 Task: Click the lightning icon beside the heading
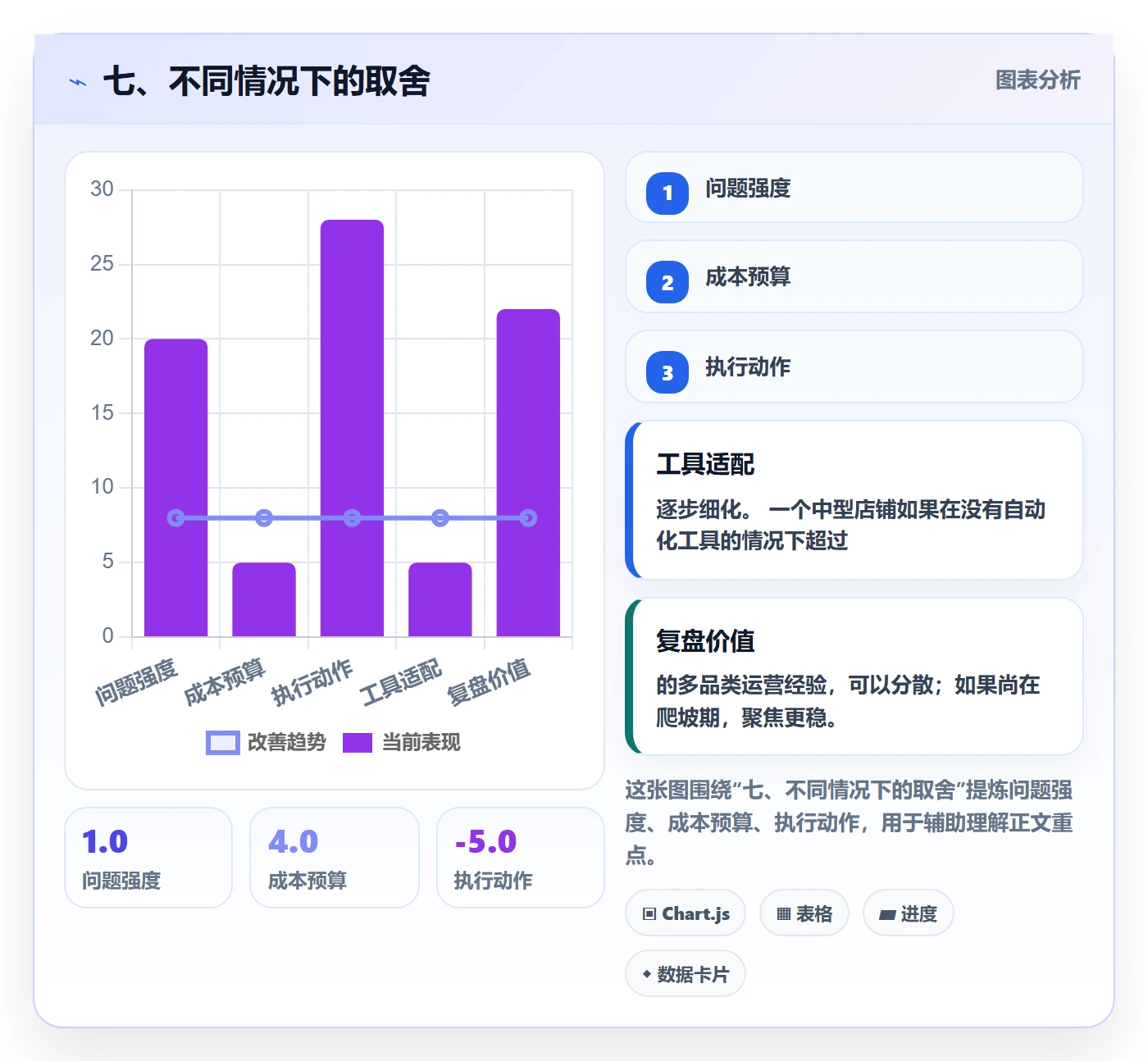tap(78, 82)
